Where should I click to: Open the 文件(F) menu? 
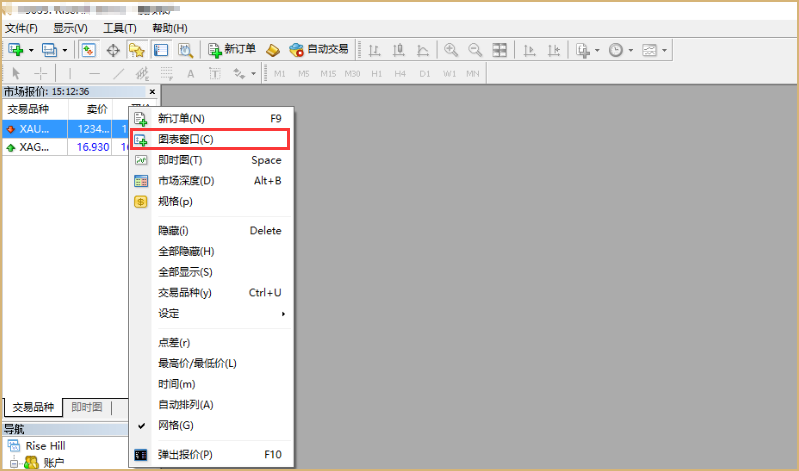click(x=22, y=28)
